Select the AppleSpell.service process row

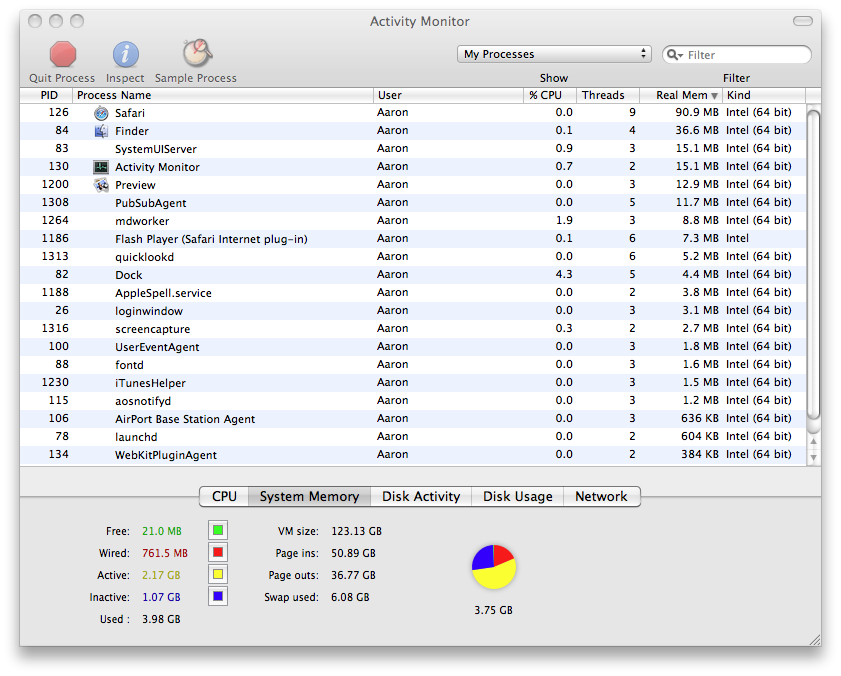point(413,293)
